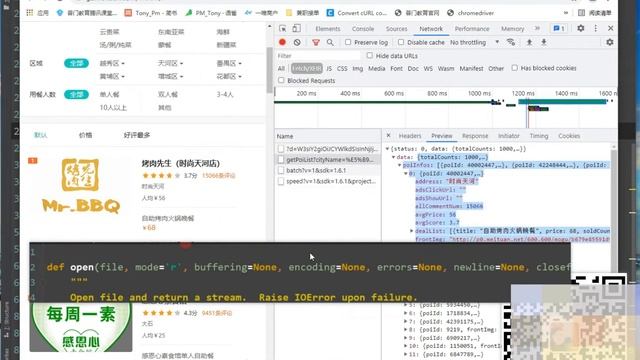Show more DevTools tabs chevron
Image resolution: width=640 pixels, height=360 pixels.
(537, 28)
